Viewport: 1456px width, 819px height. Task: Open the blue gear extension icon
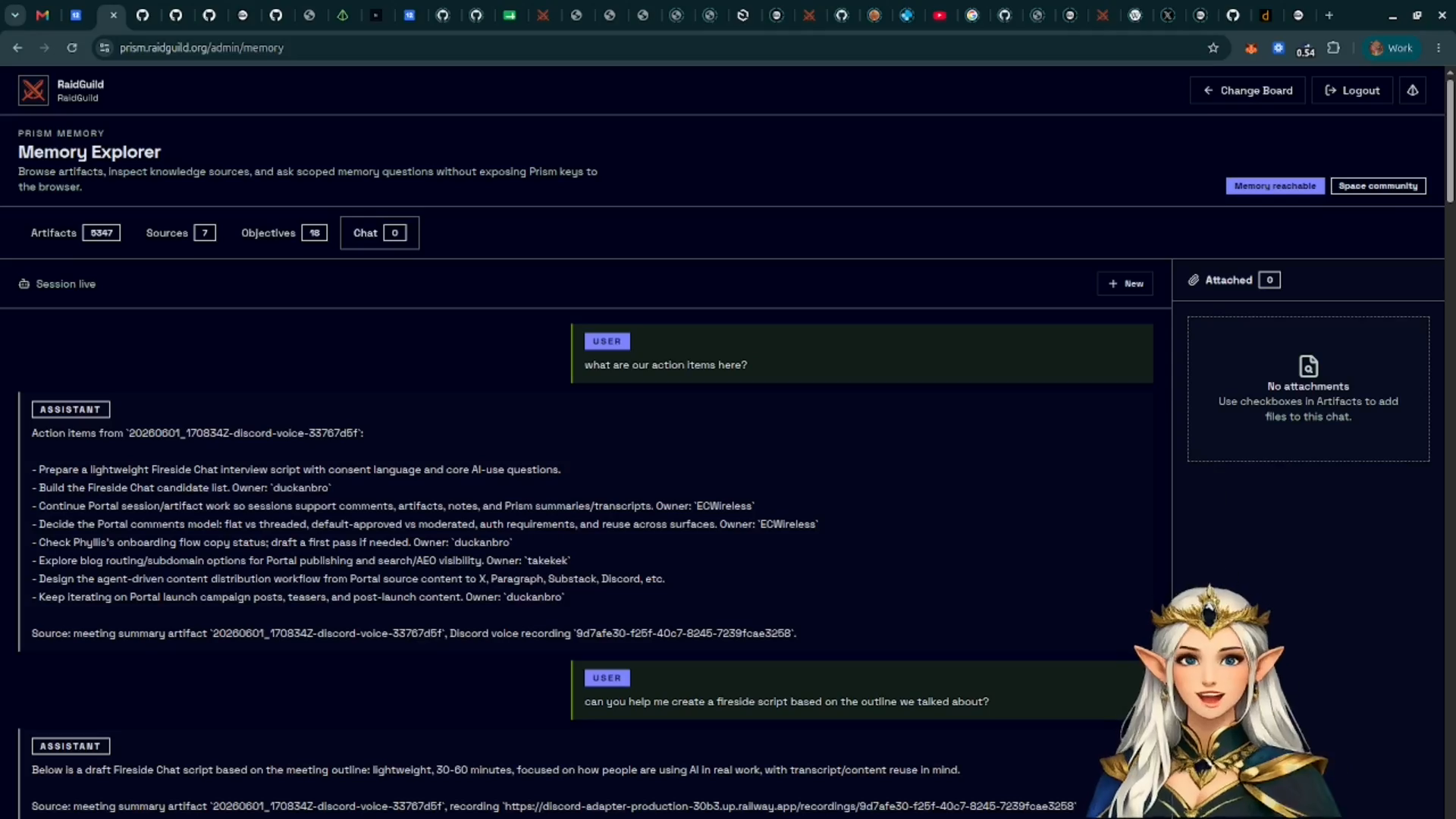click(x=1279, y=48)
